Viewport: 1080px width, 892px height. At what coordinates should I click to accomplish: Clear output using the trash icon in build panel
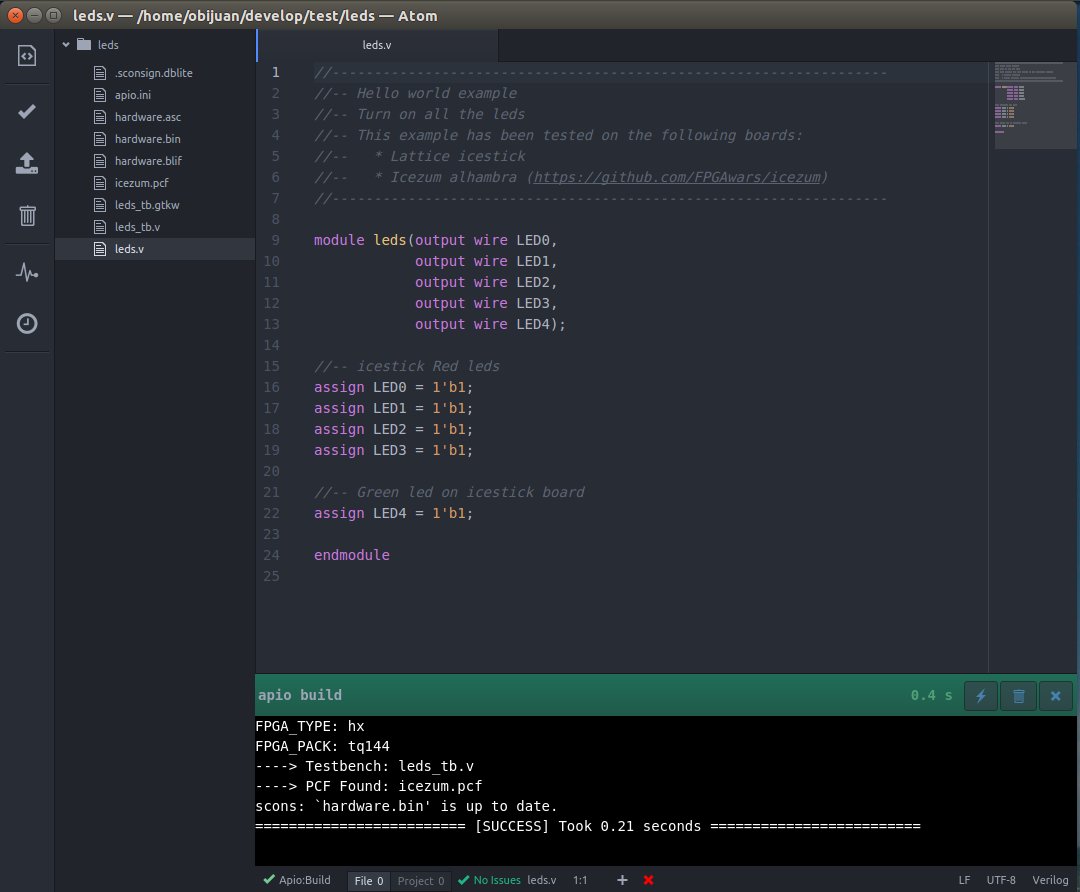point(1018,695)
